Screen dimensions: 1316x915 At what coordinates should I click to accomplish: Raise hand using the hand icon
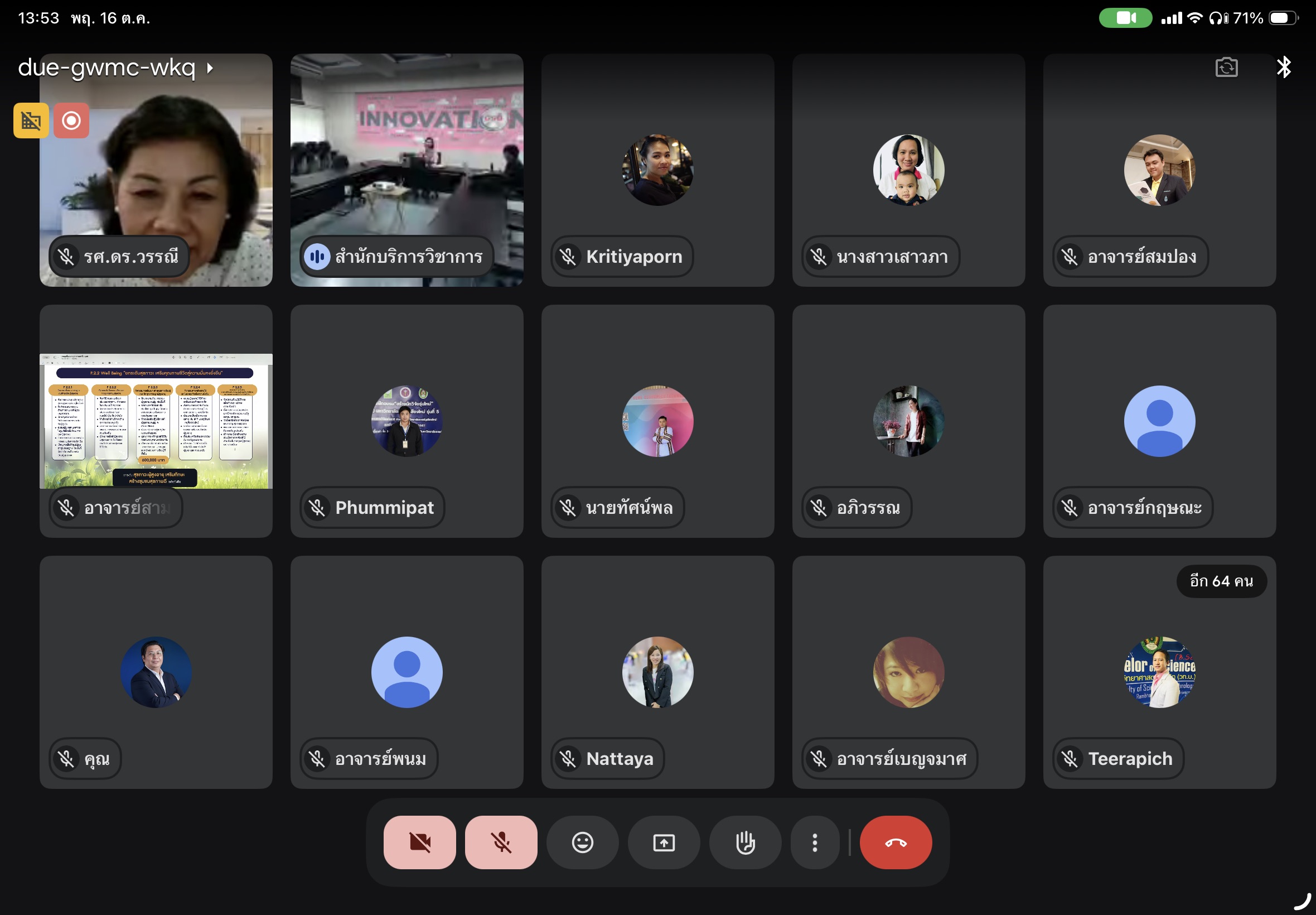tap(745, 842)
